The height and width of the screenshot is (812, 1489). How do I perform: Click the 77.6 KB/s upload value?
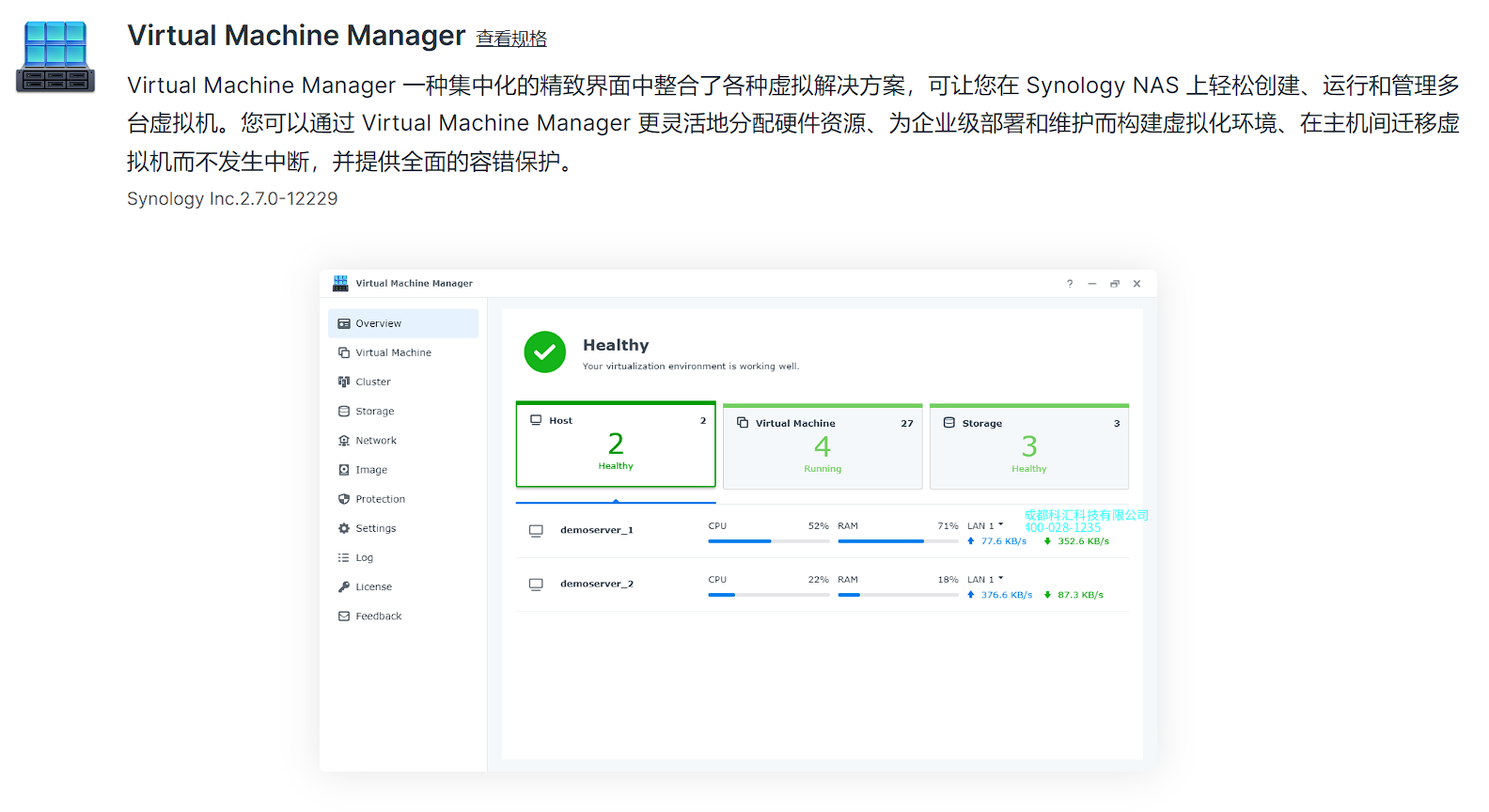point(1004,541)
